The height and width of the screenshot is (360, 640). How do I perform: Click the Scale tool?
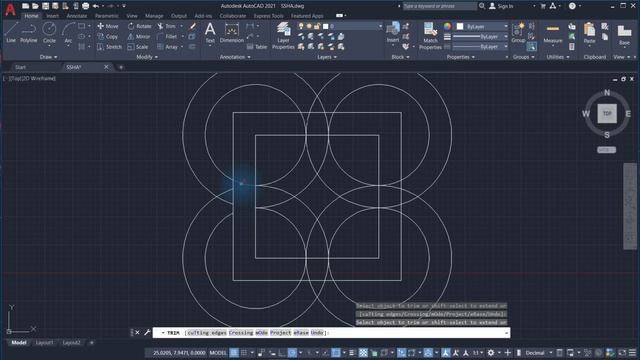click(x=138, y=47)
